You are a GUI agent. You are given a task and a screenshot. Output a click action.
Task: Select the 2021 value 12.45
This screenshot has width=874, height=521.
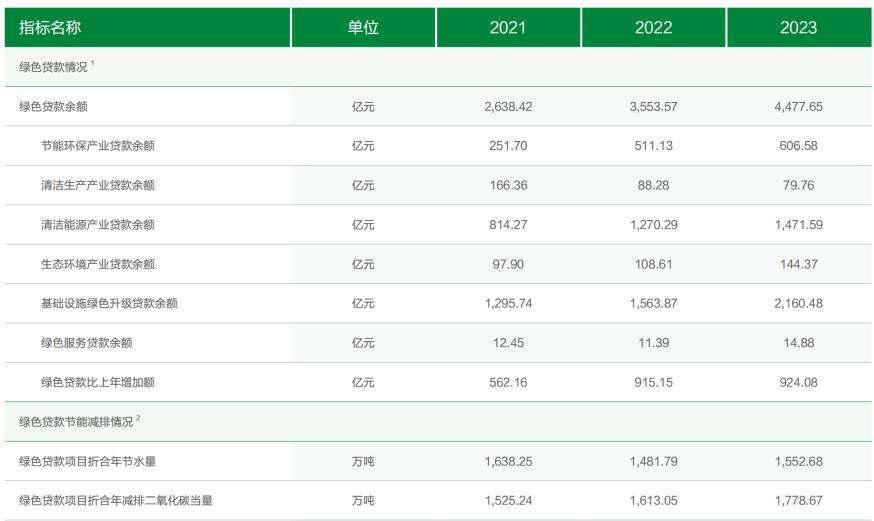click(x=508, y=343)
